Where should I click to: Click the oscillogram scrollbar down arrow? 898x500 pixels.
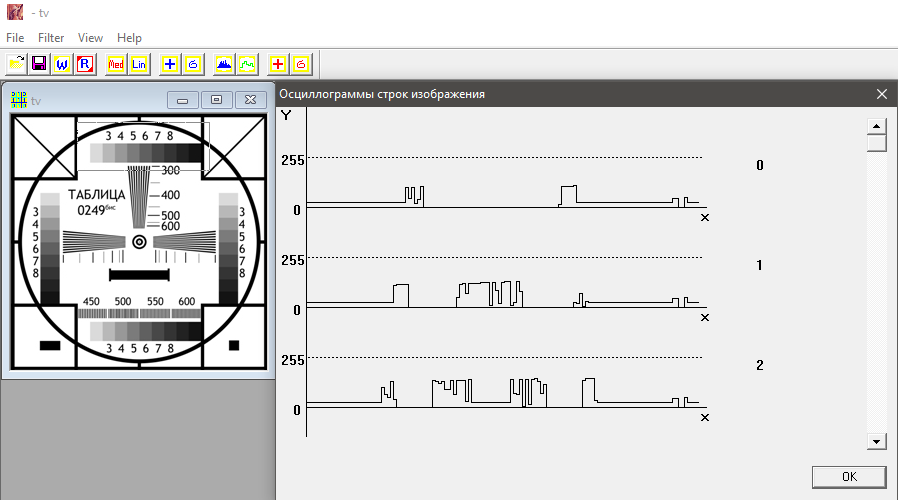pos(876,442)
